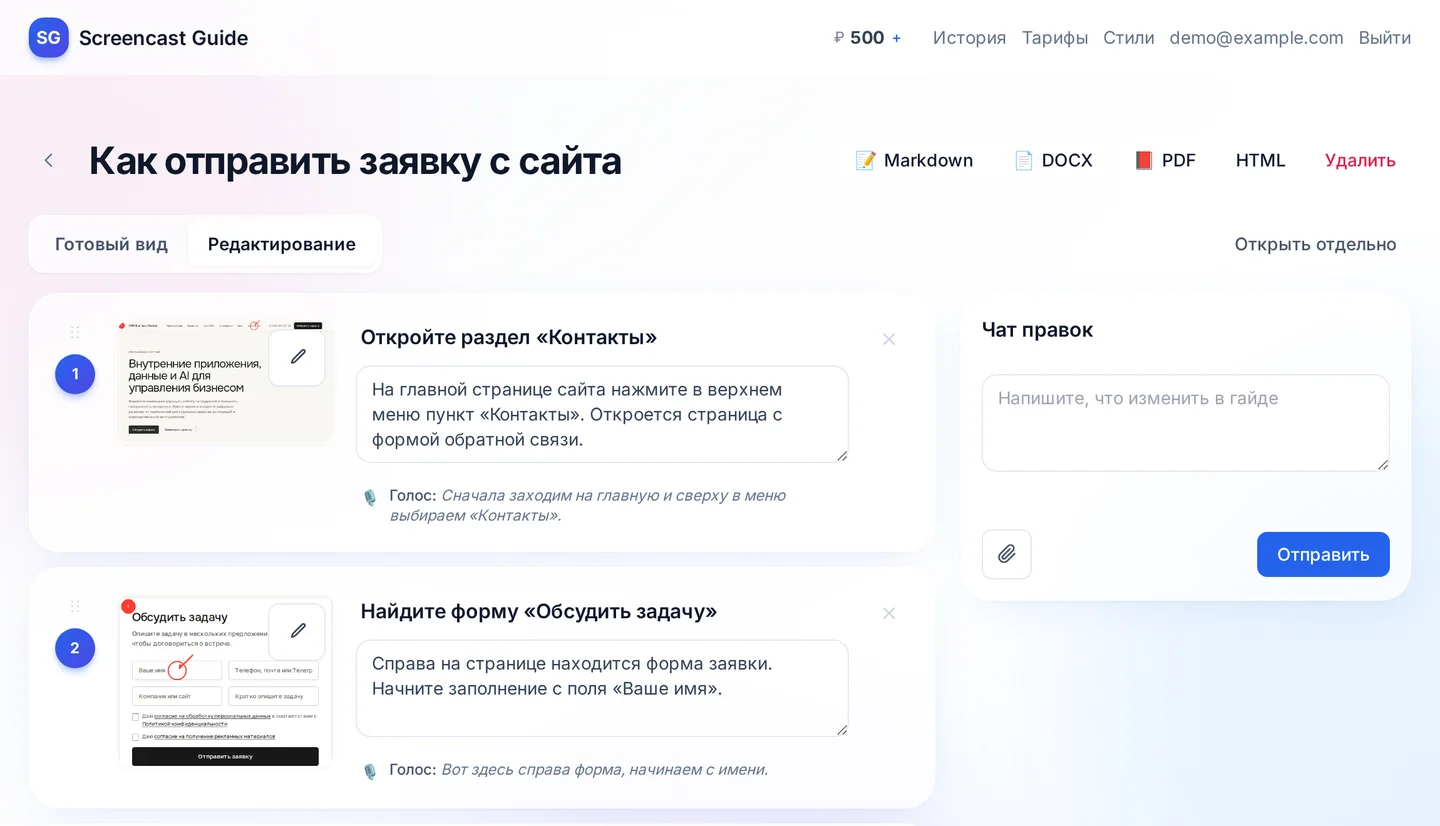Click «Открыть отдельно» link
Viewport: 1440px width, 826px height.
[1315, 244]
